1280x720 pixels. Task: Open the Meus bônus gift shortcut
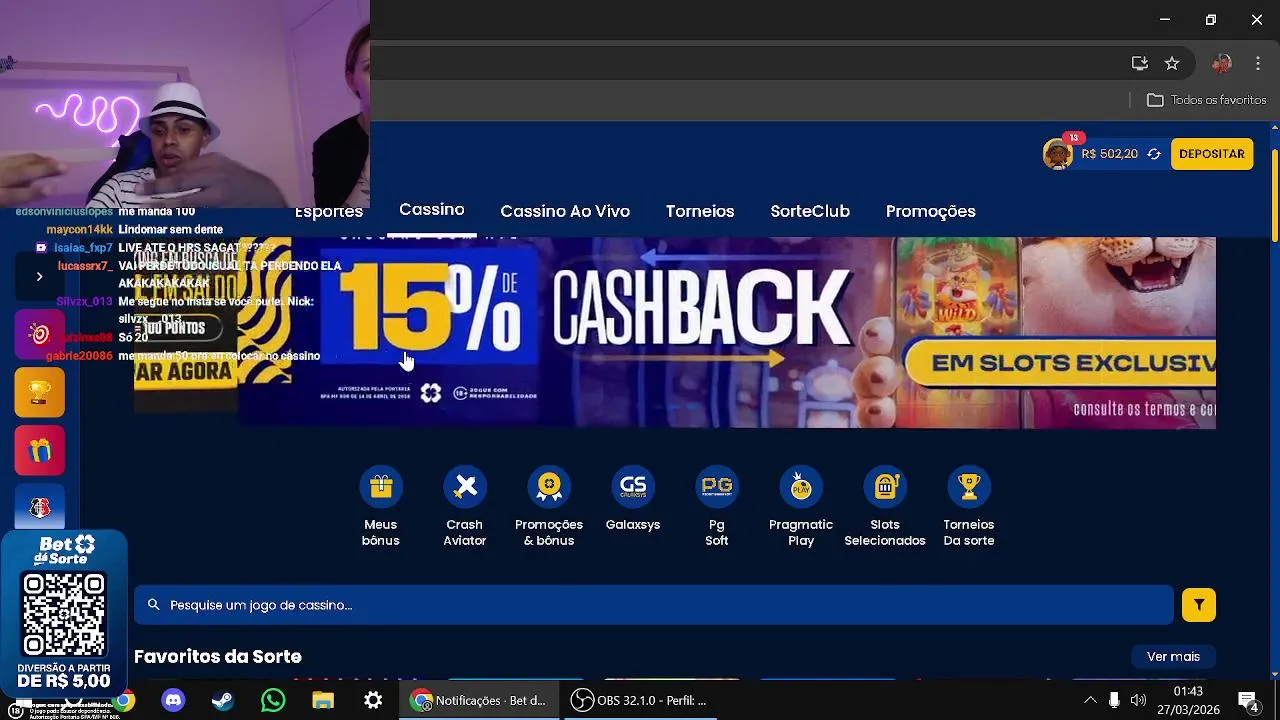tap(380, 487)
